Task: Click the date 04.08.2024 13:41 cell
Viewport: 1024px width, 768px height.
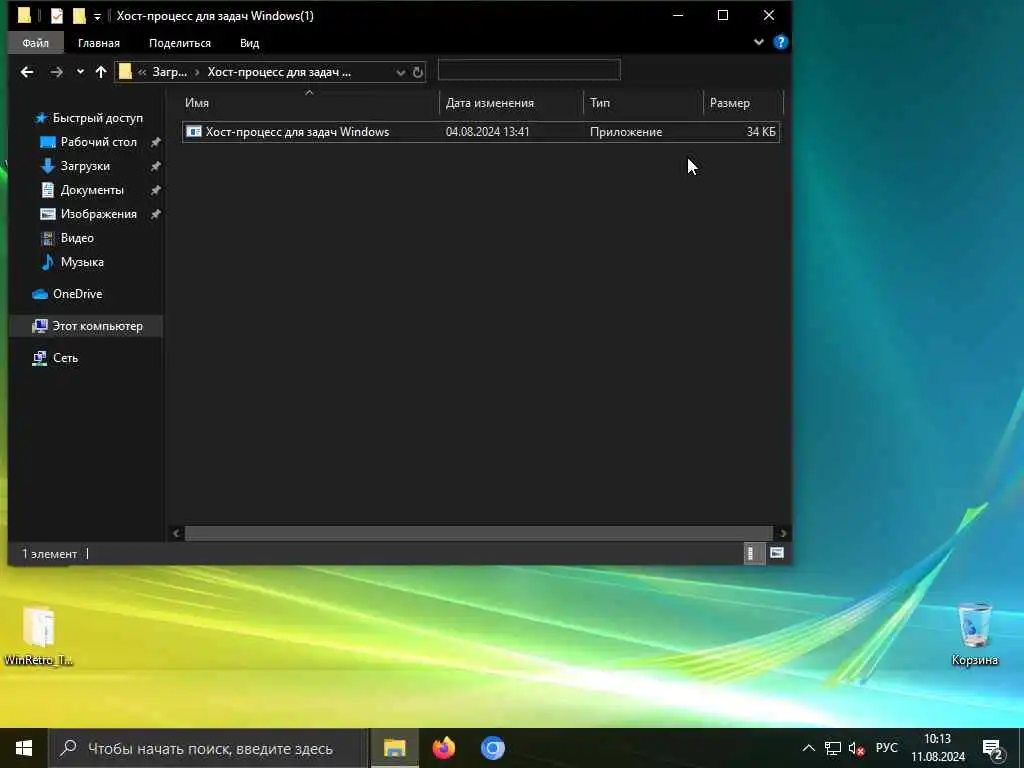Action: [488, 132]
